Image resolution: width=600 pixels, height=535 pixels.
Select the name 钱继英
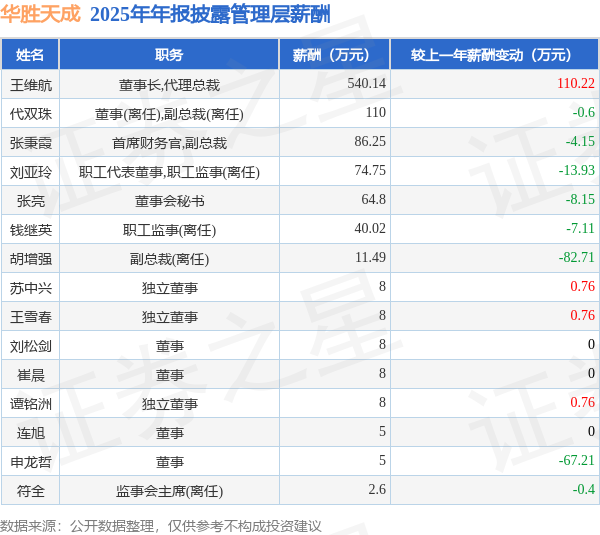coord(31,230)
